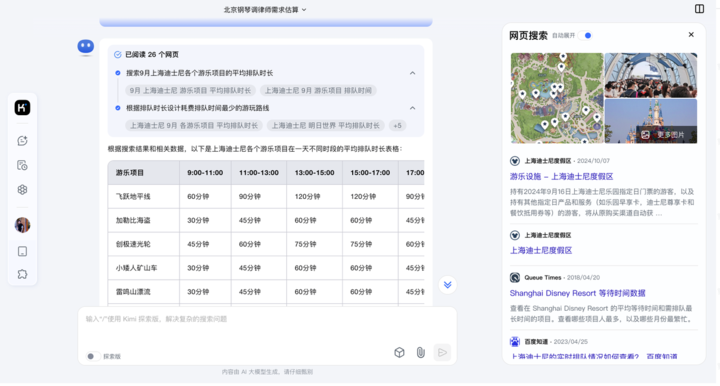The image size is (720, 386).
Task: Click the scroll-to-bottom double chevron button
Action: 447,285
